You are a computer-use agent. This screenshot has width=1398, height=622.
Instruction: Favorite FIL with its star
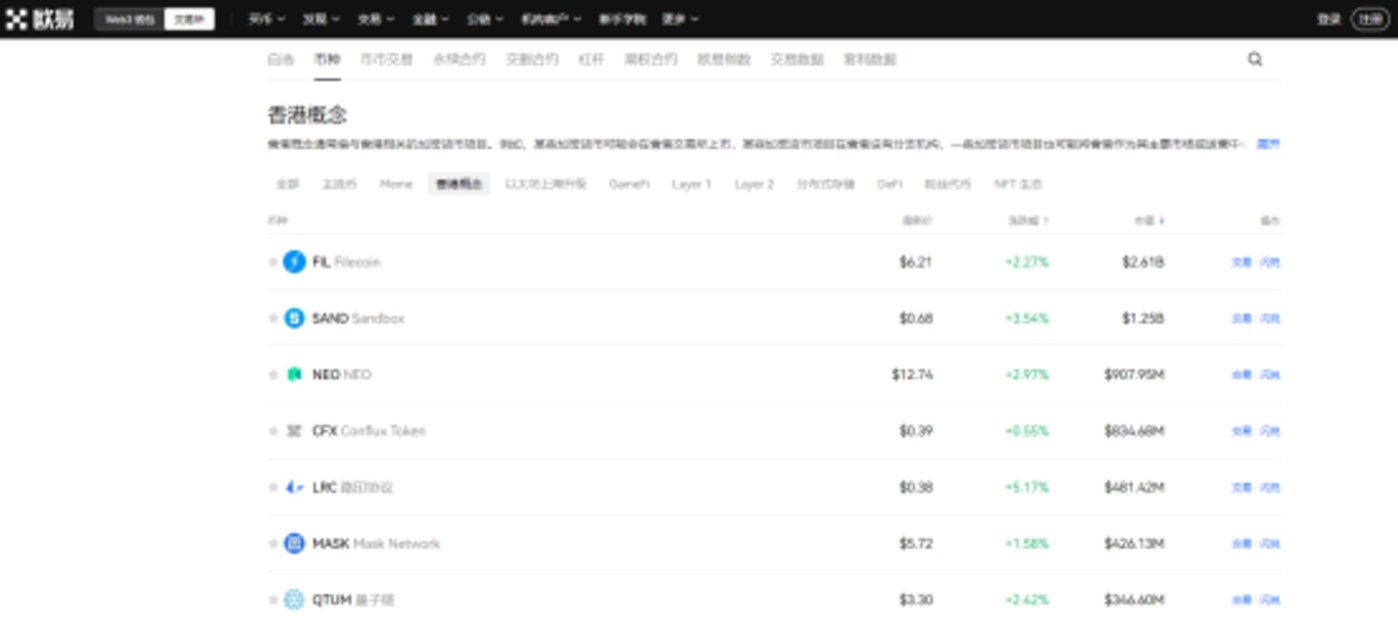(273, 262)
